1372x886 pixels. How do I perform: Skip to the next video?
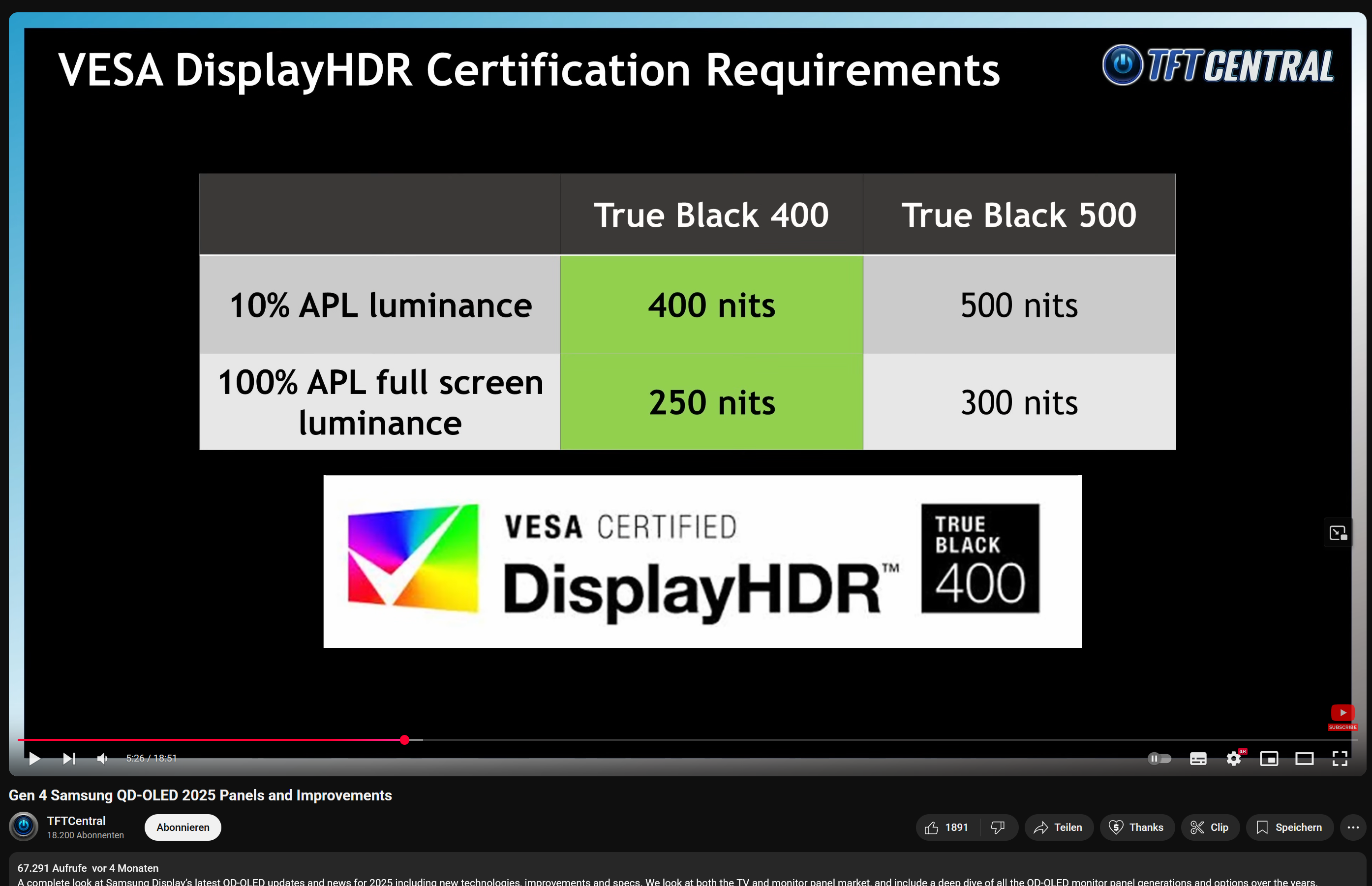[x=69, y=758]
